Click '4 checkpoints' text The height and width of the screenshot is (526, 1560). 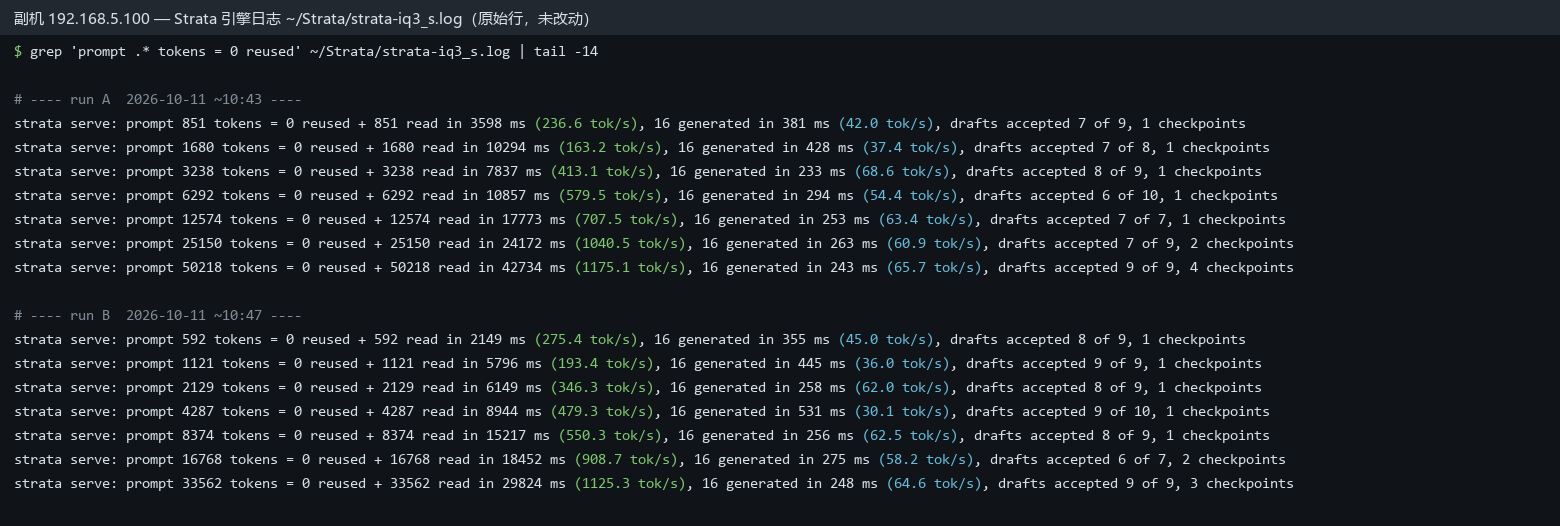point(1242,268)
